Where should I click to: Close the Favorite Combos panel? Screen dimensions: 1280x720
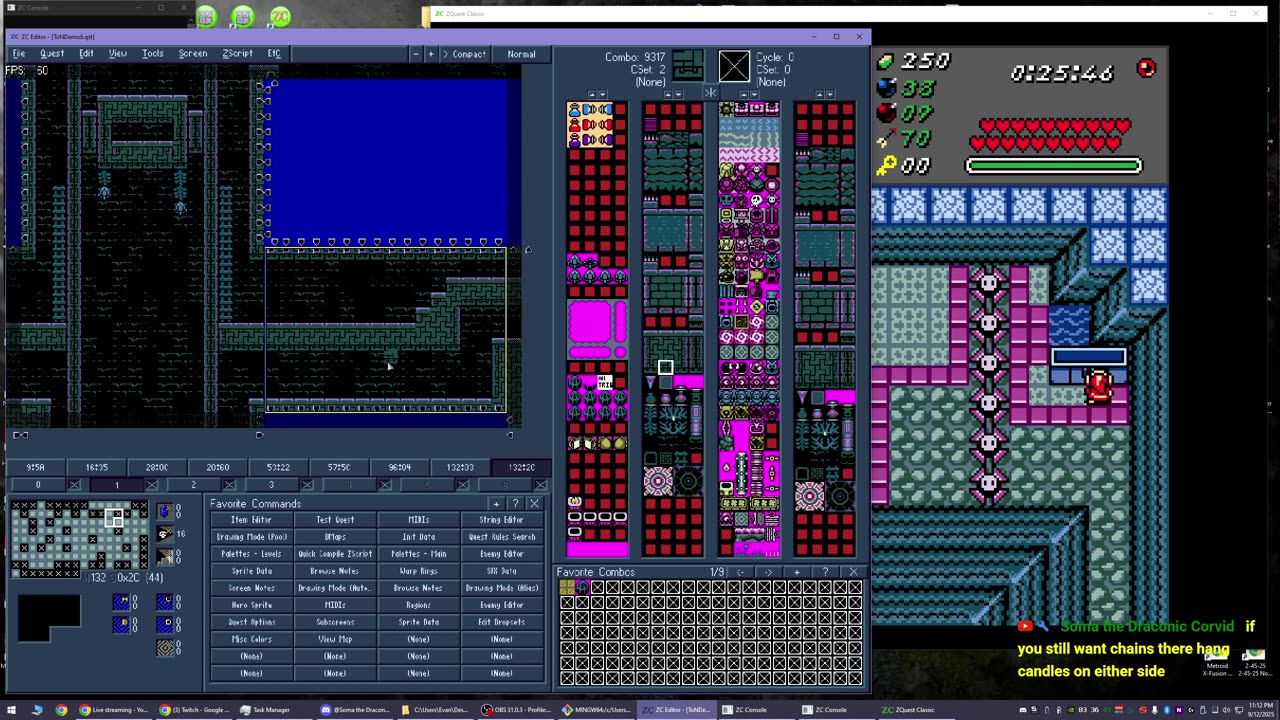pyautogui.click(x=853, y=572)
